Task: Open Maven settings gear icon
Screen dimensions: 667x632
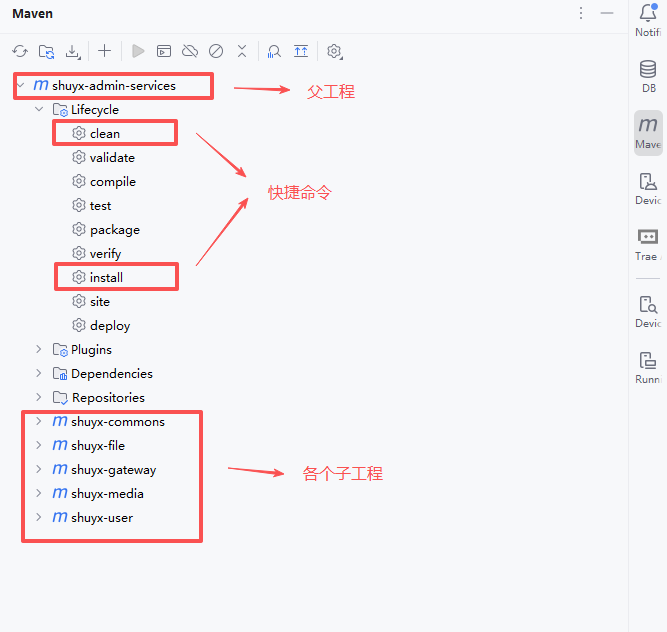Action: point(334,51)
